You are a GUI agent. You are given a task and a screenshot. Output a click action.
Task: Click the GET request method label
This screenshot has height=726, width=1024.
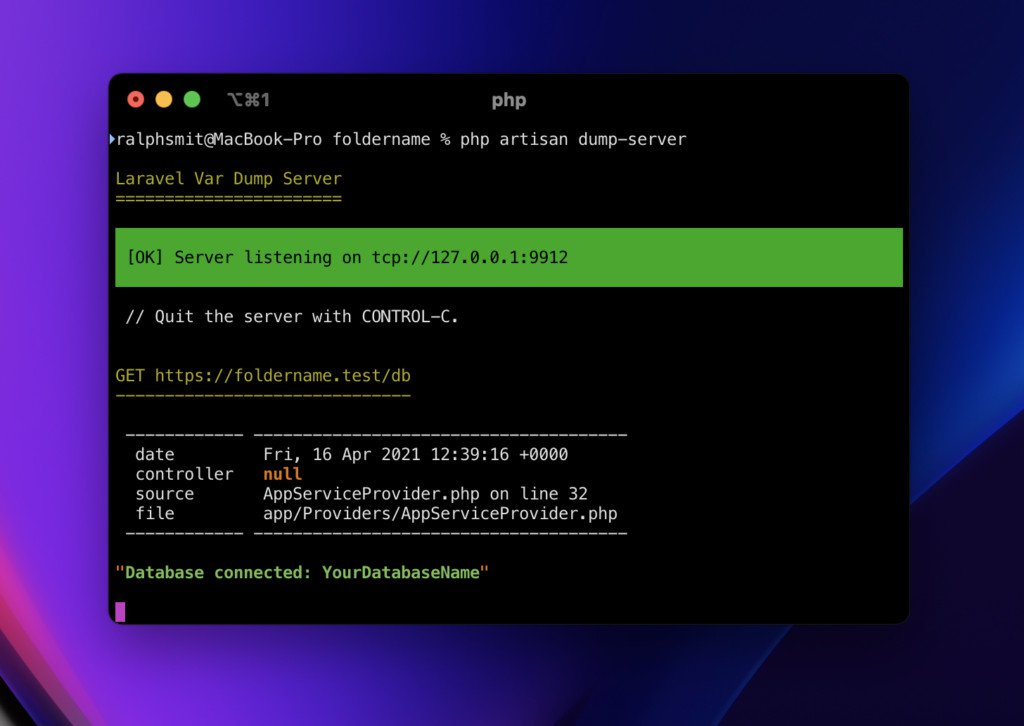(x=128, y=375)
